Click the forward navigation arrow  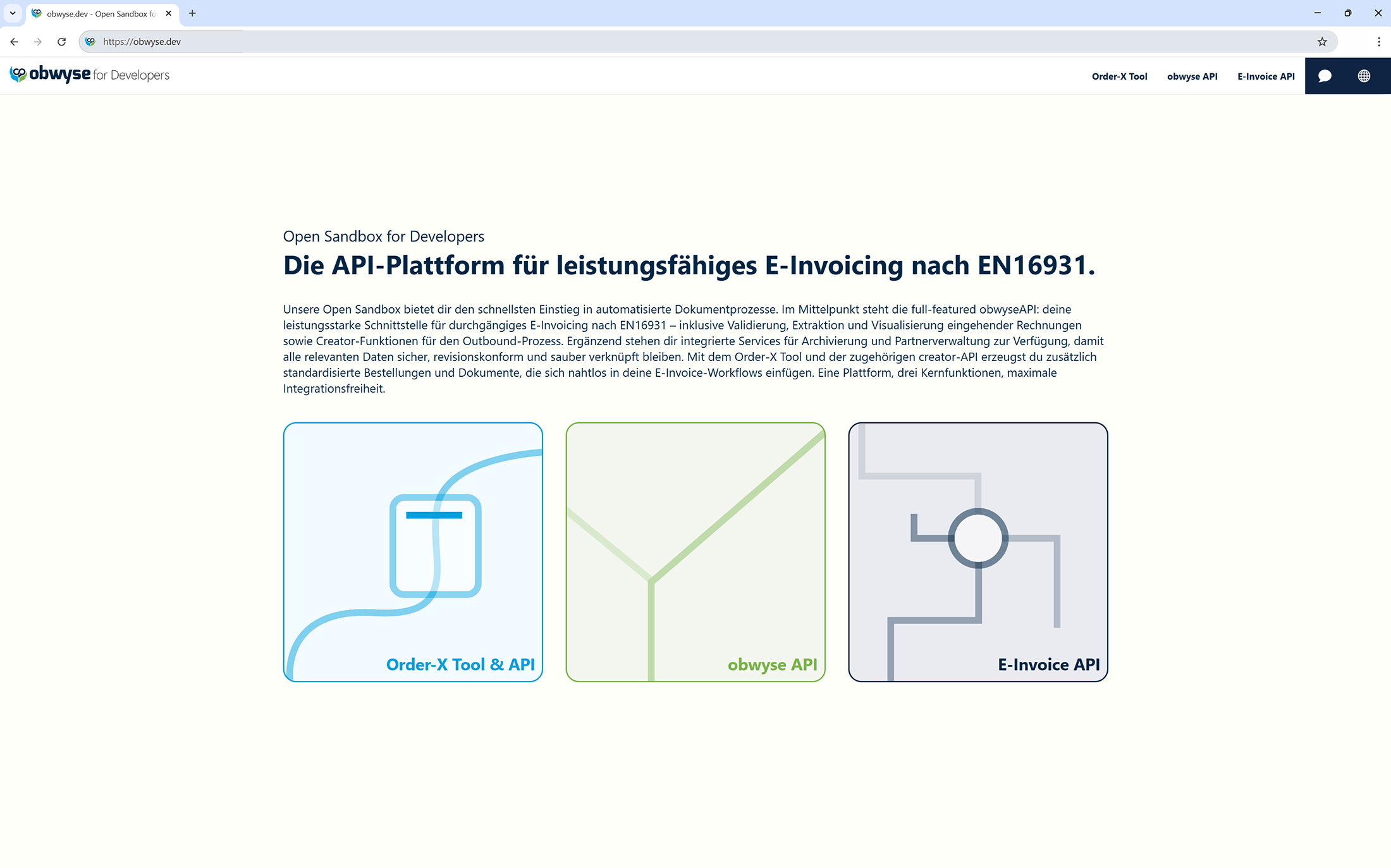pyautogui.click(x=37, y=42)
